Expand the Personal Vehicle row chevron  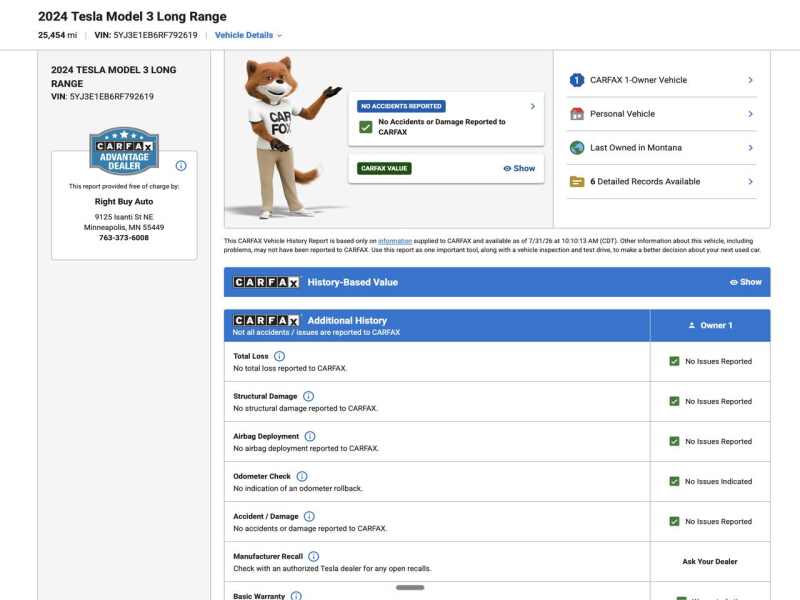click(x=751, y=114)
